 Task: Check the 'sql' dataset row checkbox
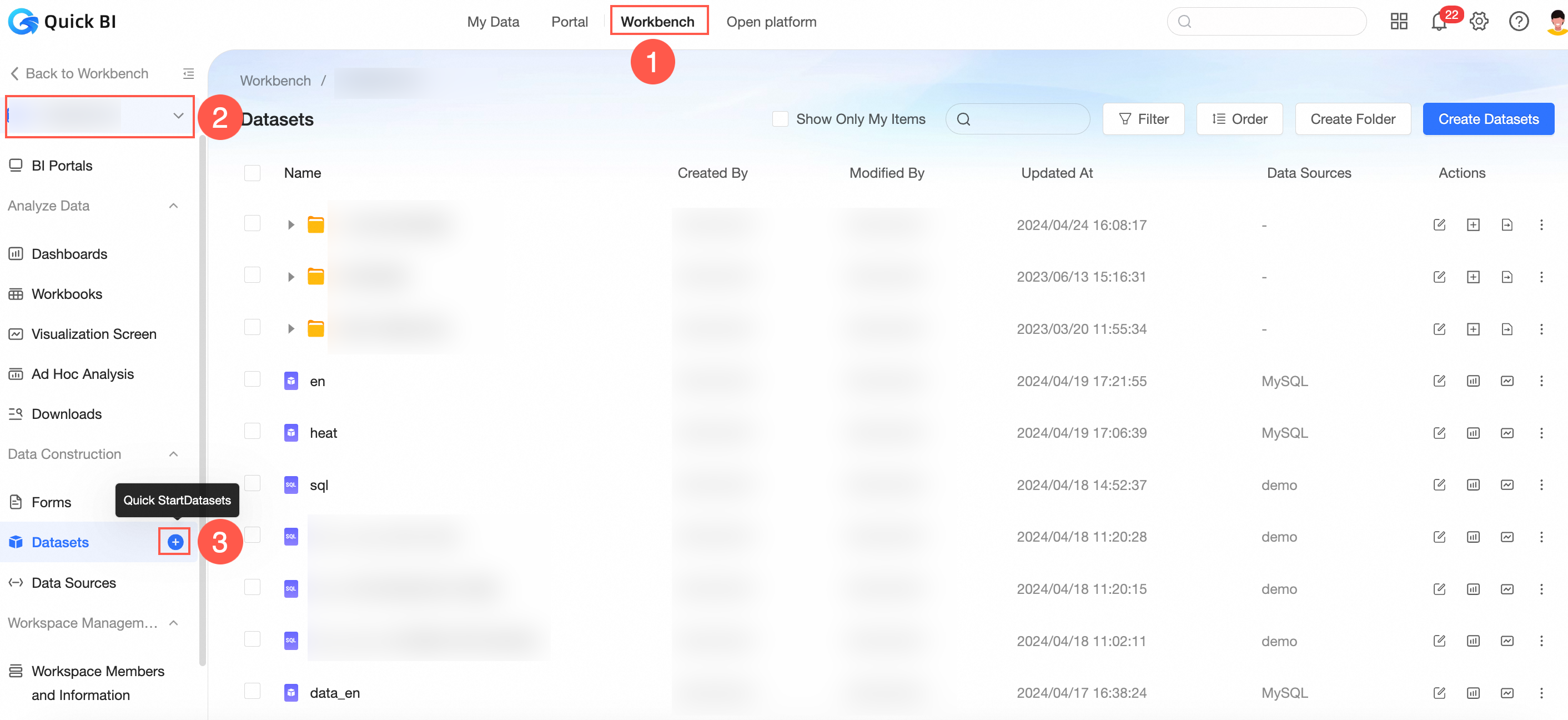point(252,483)
